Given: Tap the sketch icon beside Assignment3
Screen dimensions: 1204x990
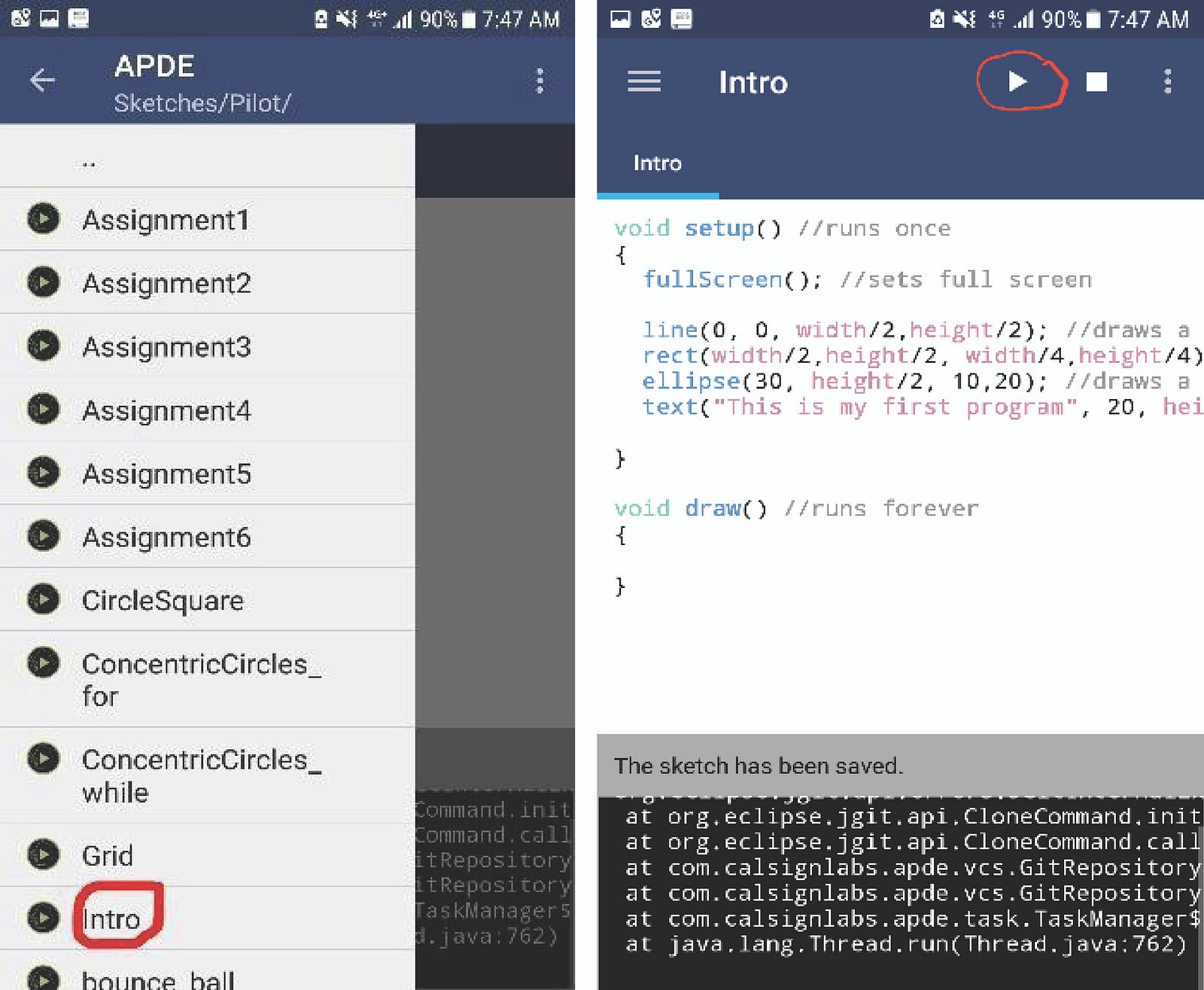Looking at the screenshot, I should [43, 346].
